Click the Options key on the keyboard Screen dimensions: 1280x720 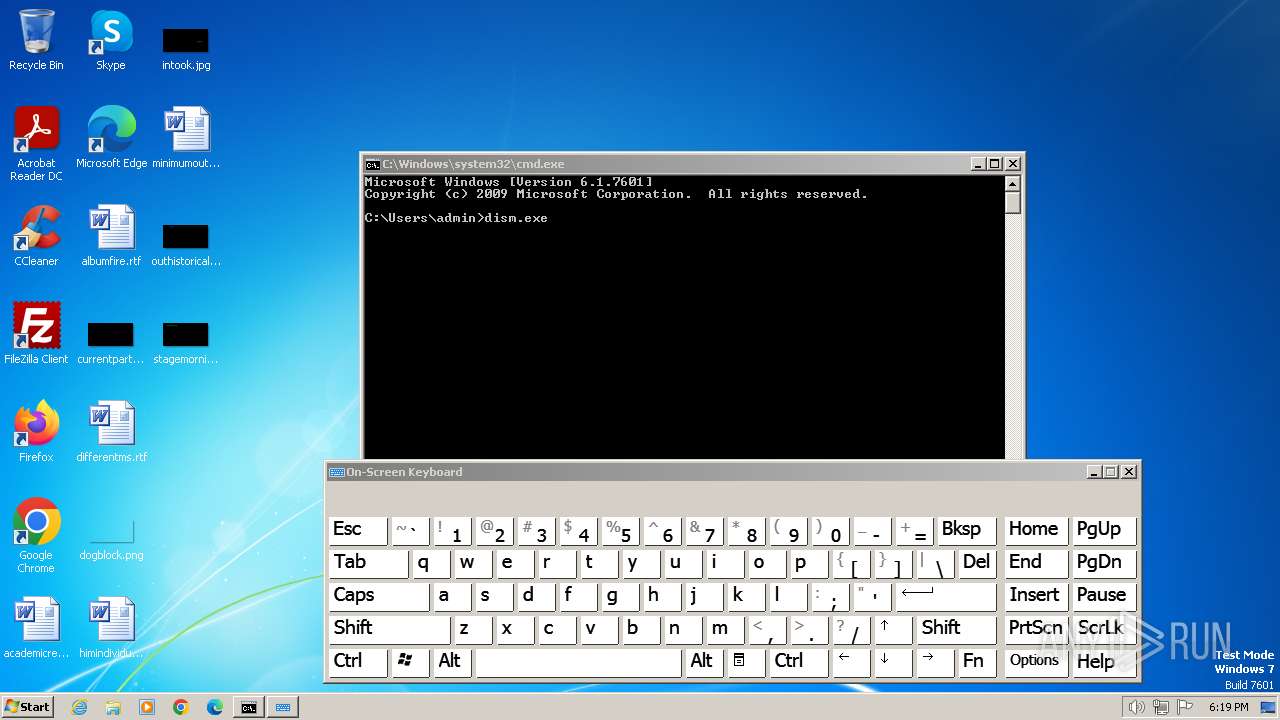click(1036, 661)
